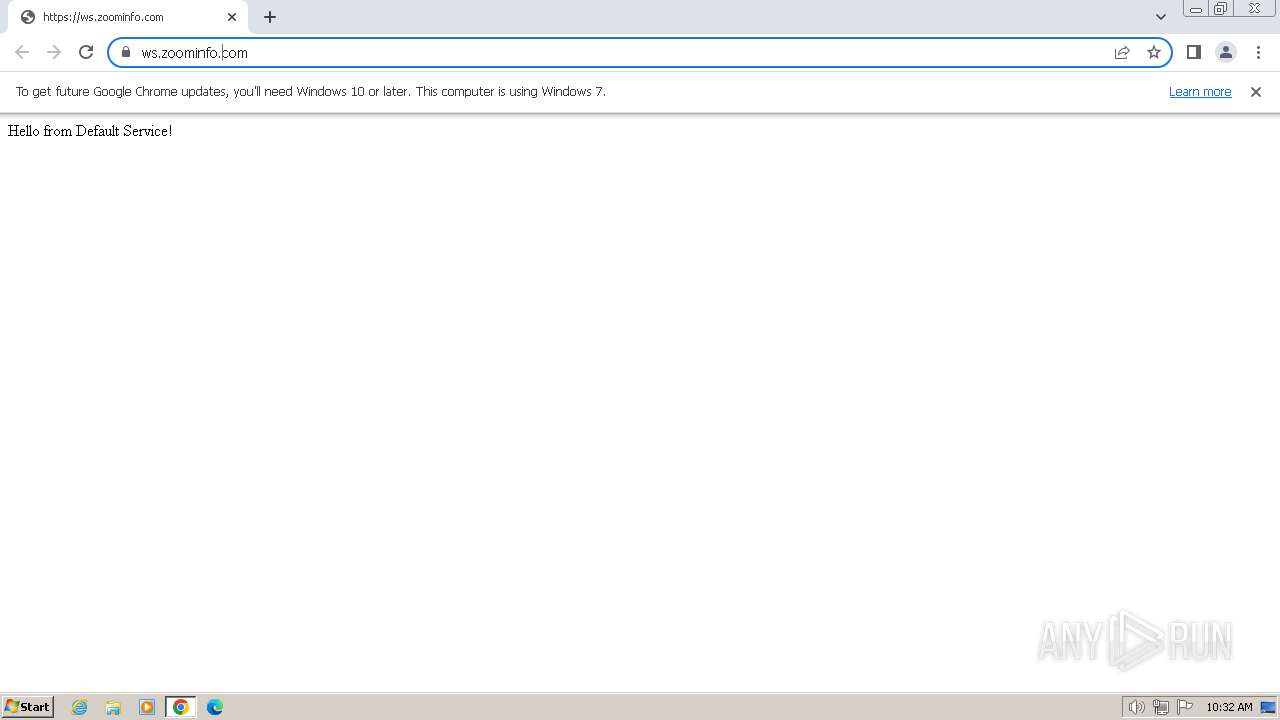Dismiss the Chrome update notification bar
Screen dimensions: 1280x720
pos(1256,91)
